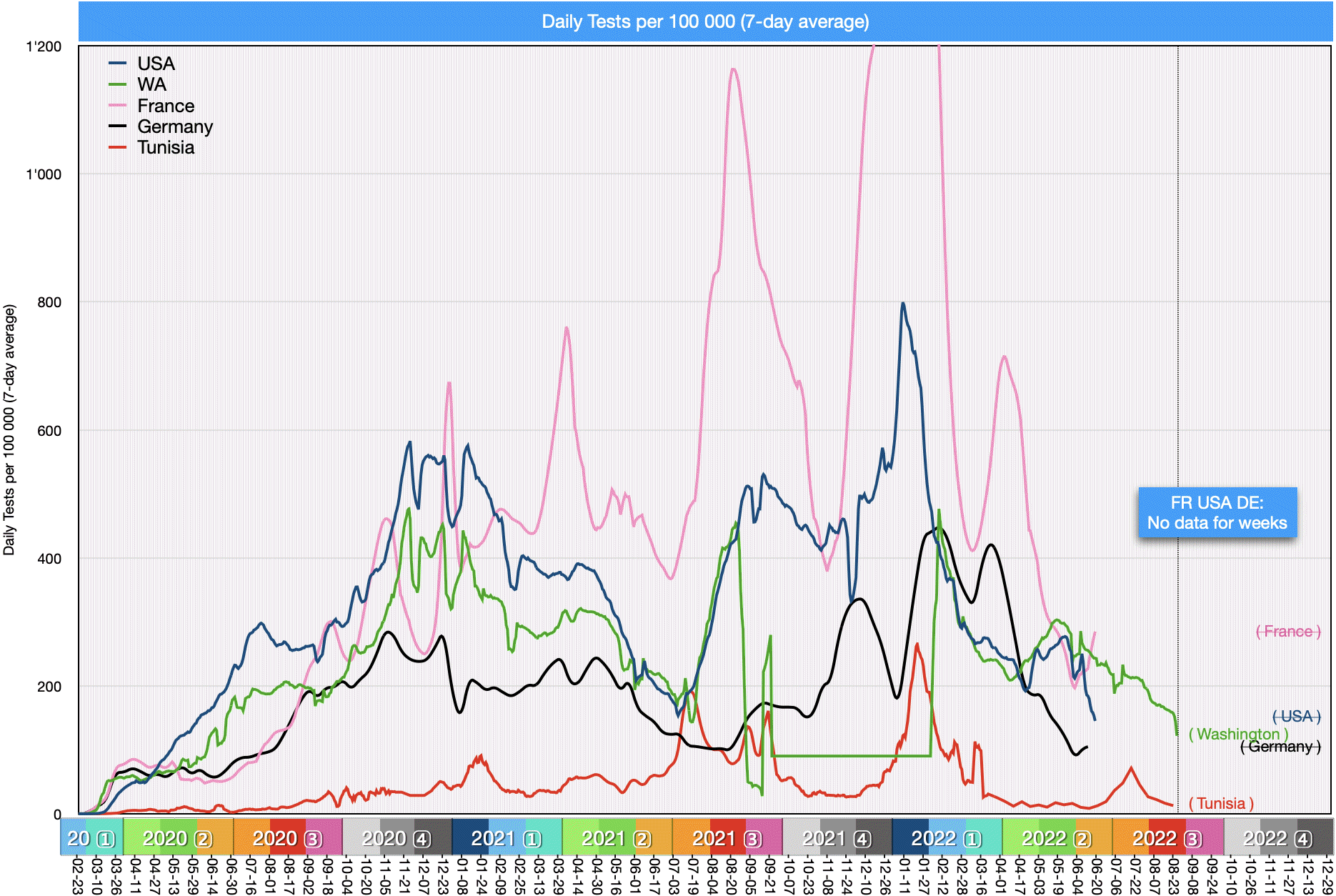The image size is (1336, 896).
Task: Click the vertical y-axis title text
Action: [9, 429]
